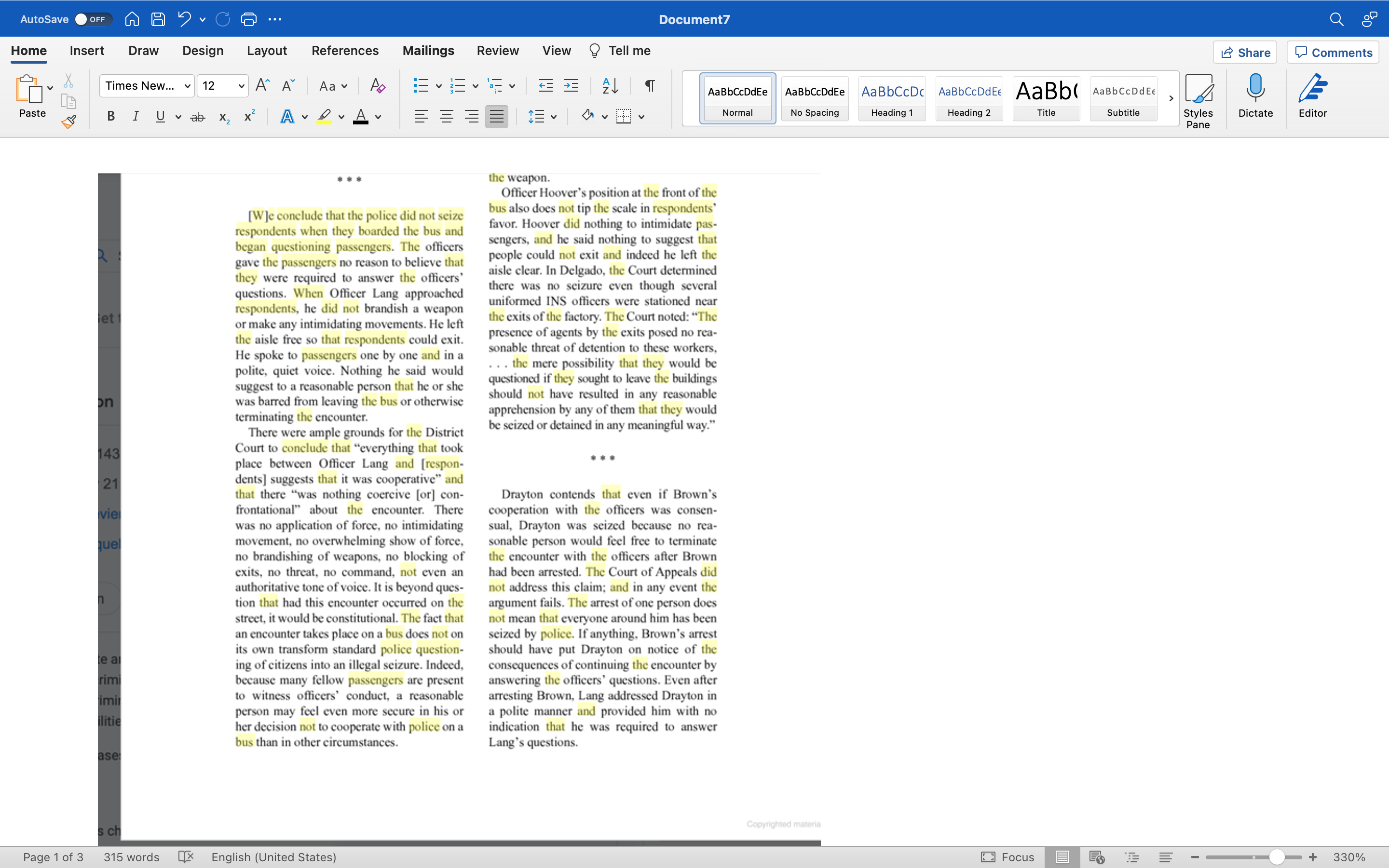The height and width of the screenshot is (868, 1389).
Task: Click the Sort A-Z icon
Action: click(x=610, y=86)
